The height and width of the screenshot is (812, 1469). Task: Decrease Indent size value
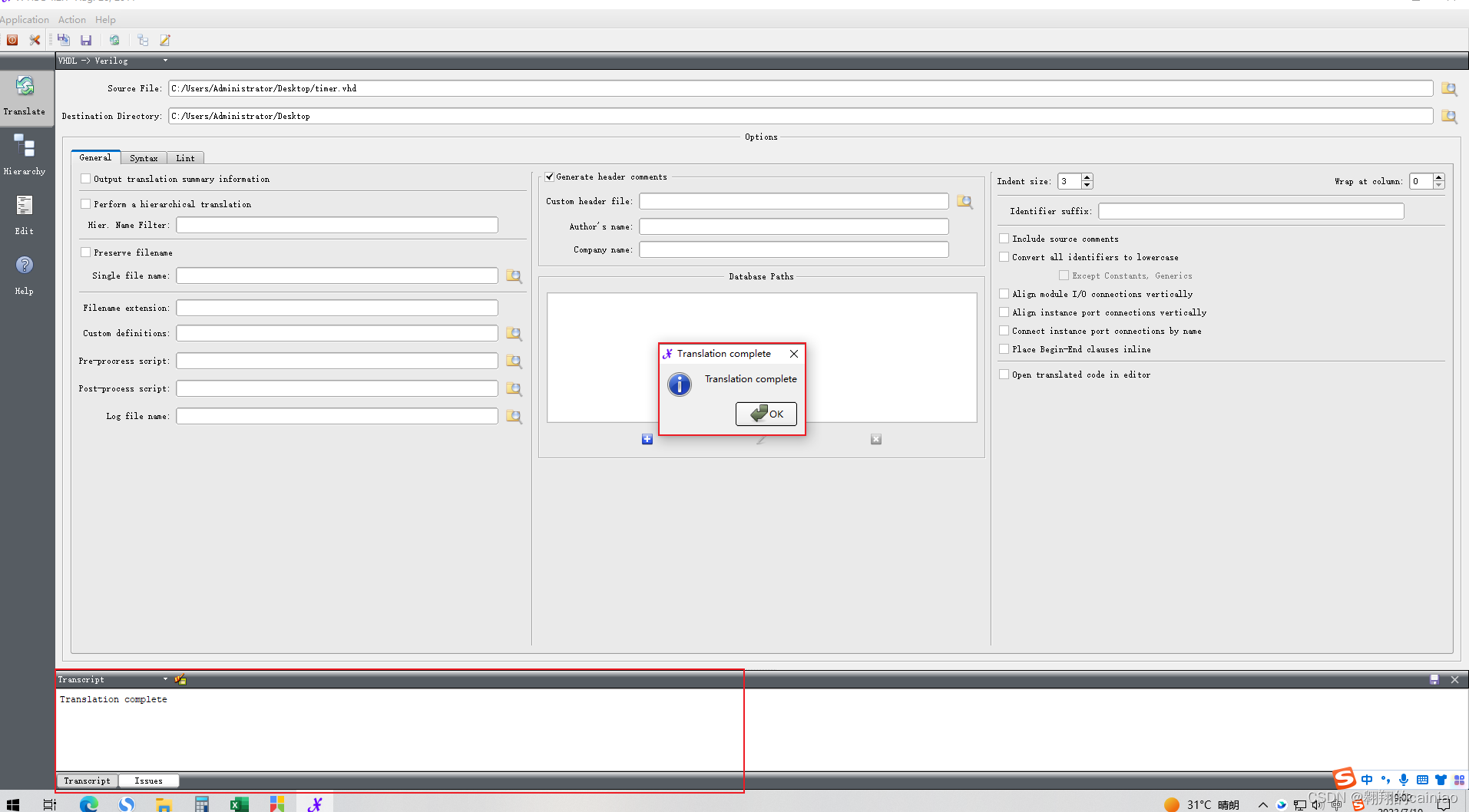coord(1087,185)
